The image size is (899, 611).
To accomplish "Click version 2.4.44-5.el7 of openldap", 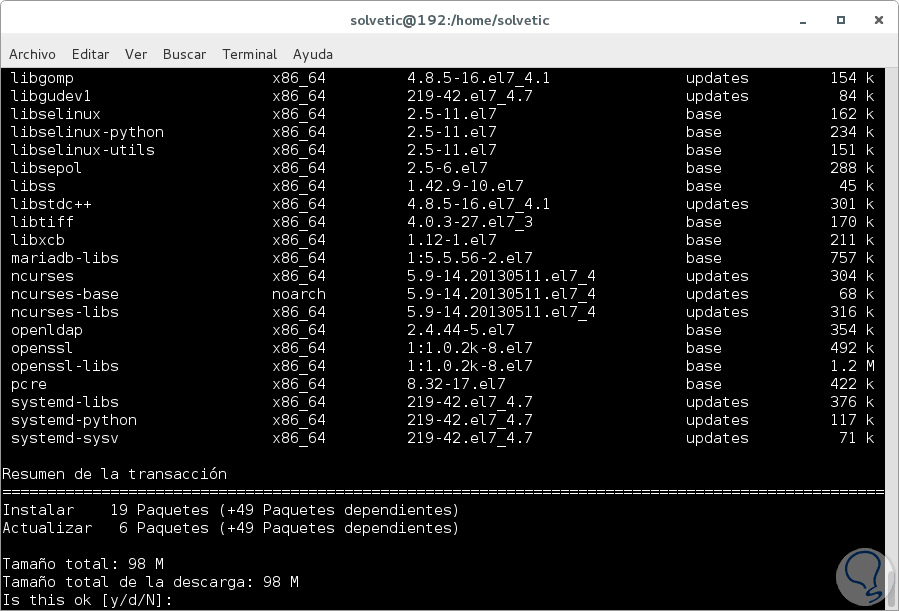I will coord(460,330).
